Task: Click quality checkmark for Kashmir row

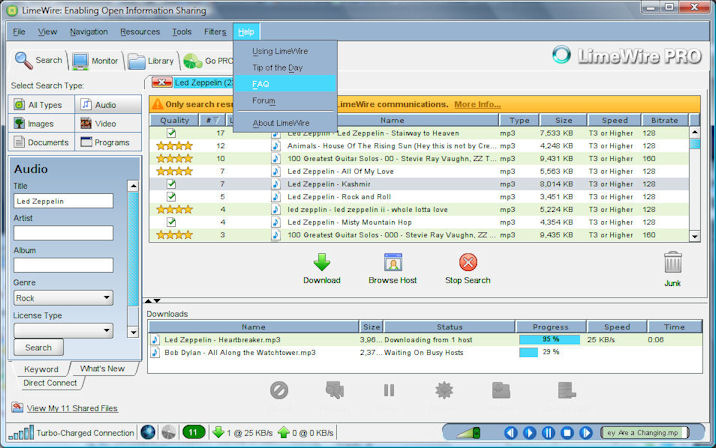Action: click(x=171, y=184)
